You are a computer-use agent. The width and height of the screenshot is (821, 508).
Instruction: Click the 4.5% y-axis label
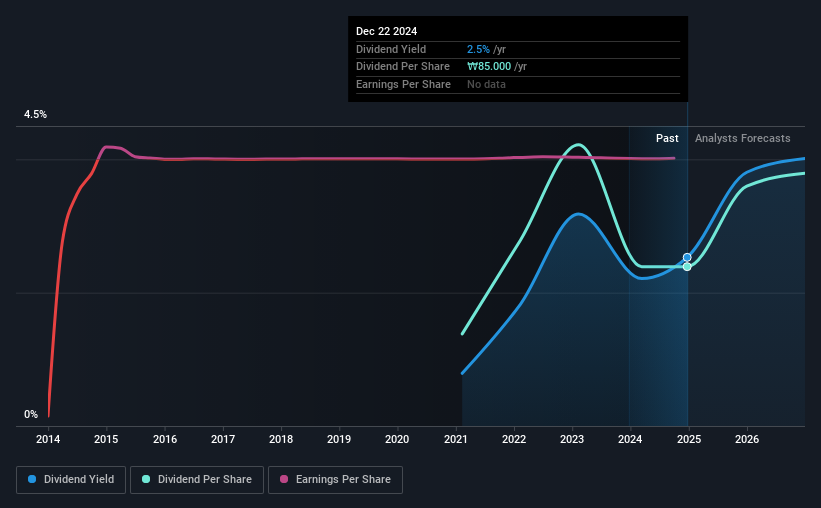(35, 114)
